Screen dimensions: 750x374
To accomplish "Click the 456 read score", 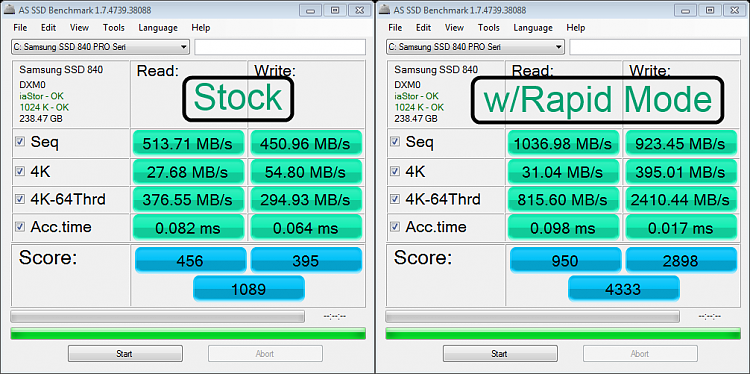I will [190, 260].
